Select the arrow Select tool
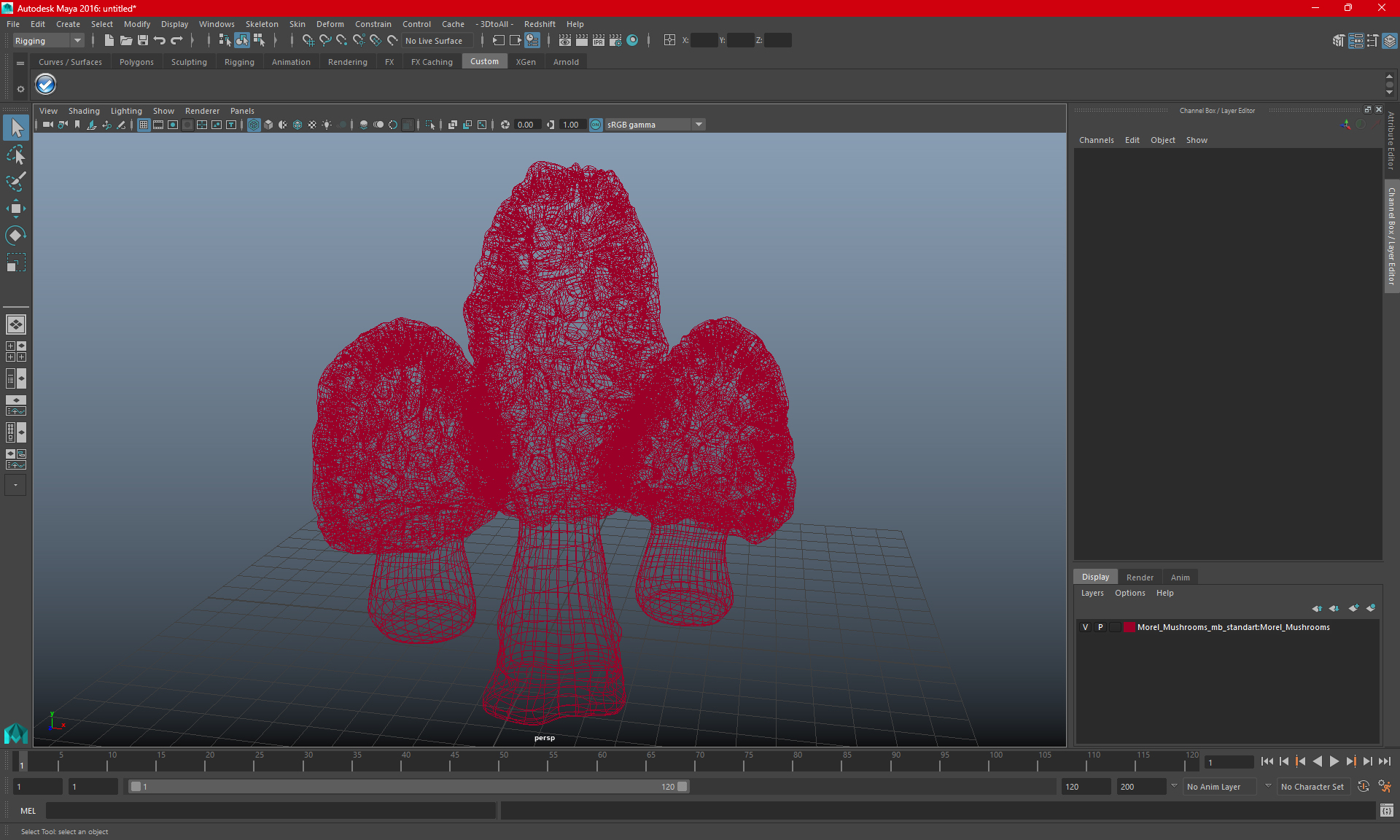This screenshot has height=840, width=1400. 16,128
